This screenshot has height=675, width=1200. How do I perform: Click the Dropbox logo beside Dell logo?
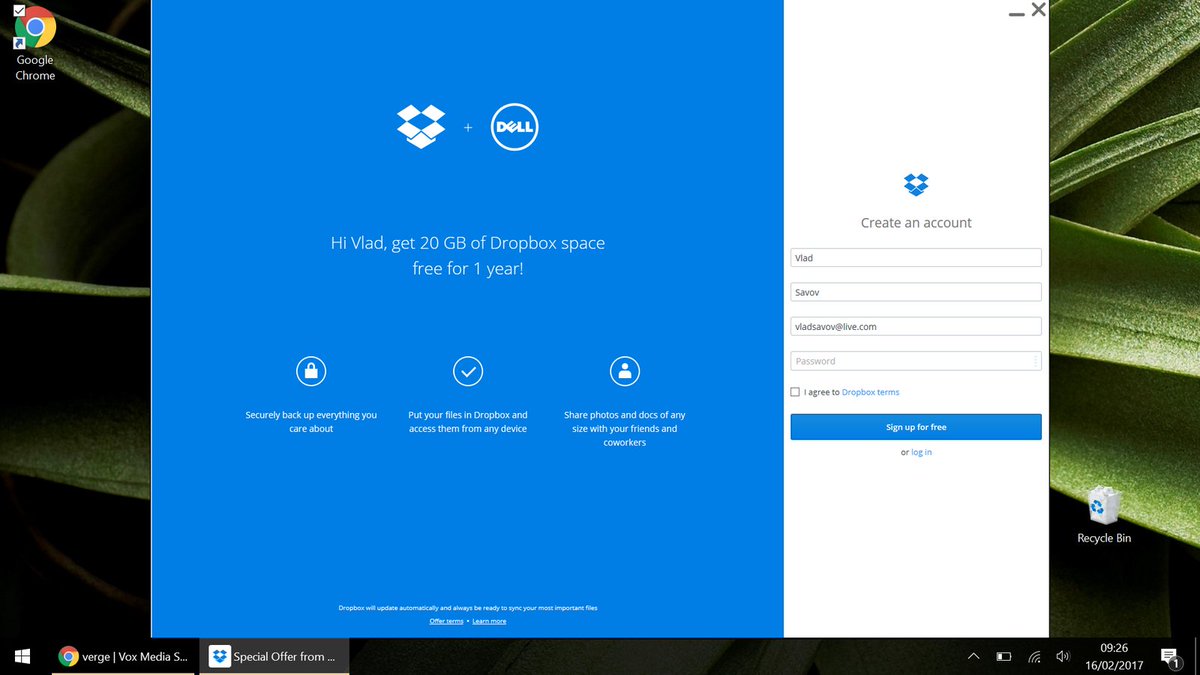point(421,127)
